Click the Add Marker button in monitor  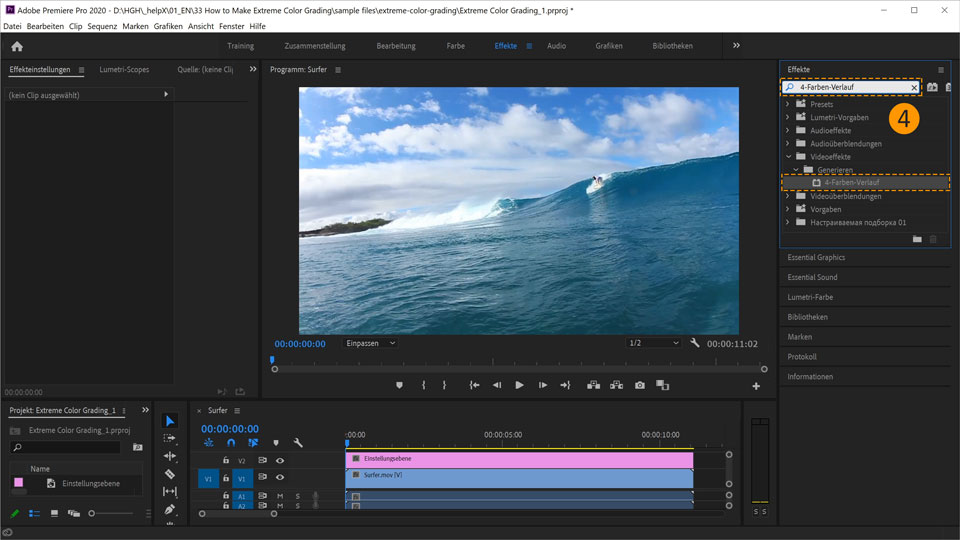[399, 385]
